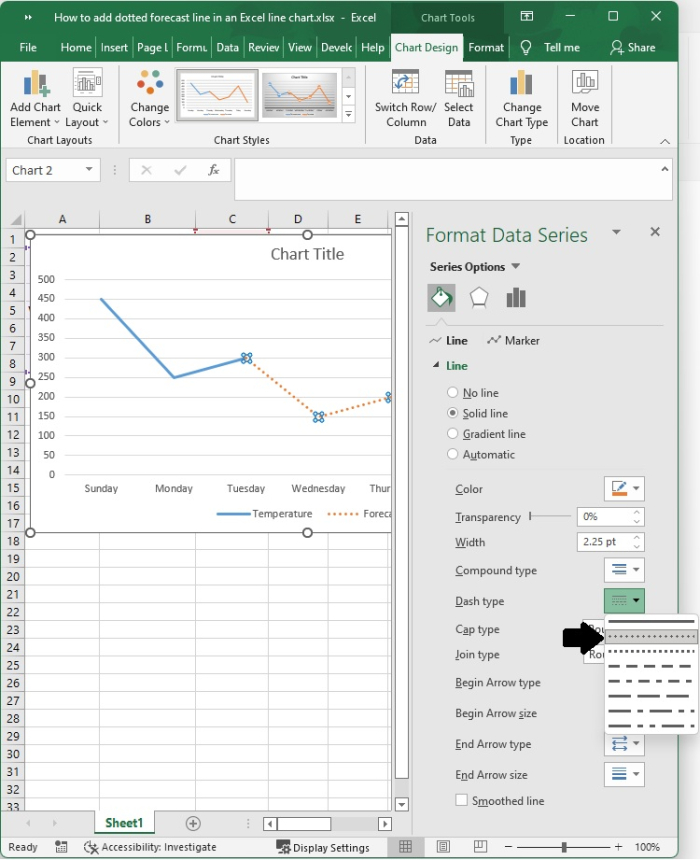The width and height of the screenshot is (700, 860).
Task: Add a new sheet with plus icon
Action: tap(193, 823)
